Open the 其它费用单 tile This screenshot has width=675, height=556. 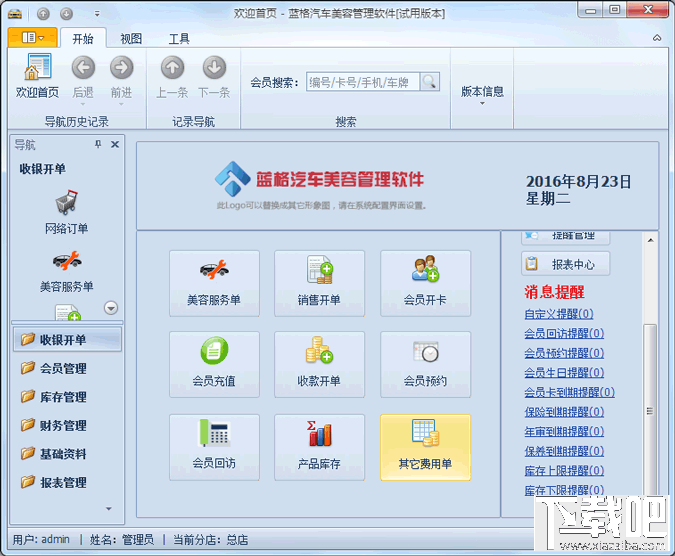click(425, 448)
